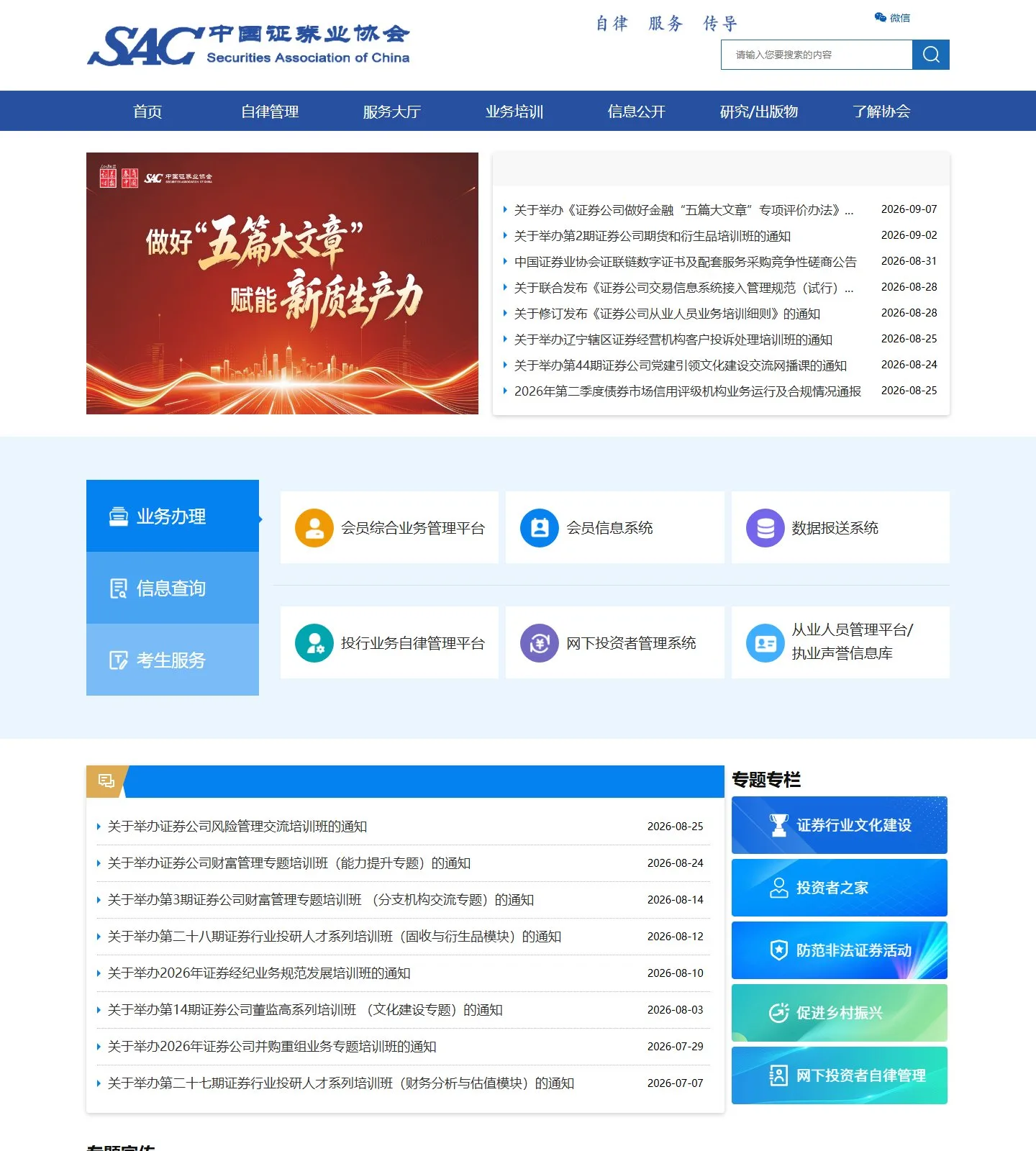Open the 促进乡村振兴 banner
This screenshot has width=1036, height=1151.
pos(840,1013)
